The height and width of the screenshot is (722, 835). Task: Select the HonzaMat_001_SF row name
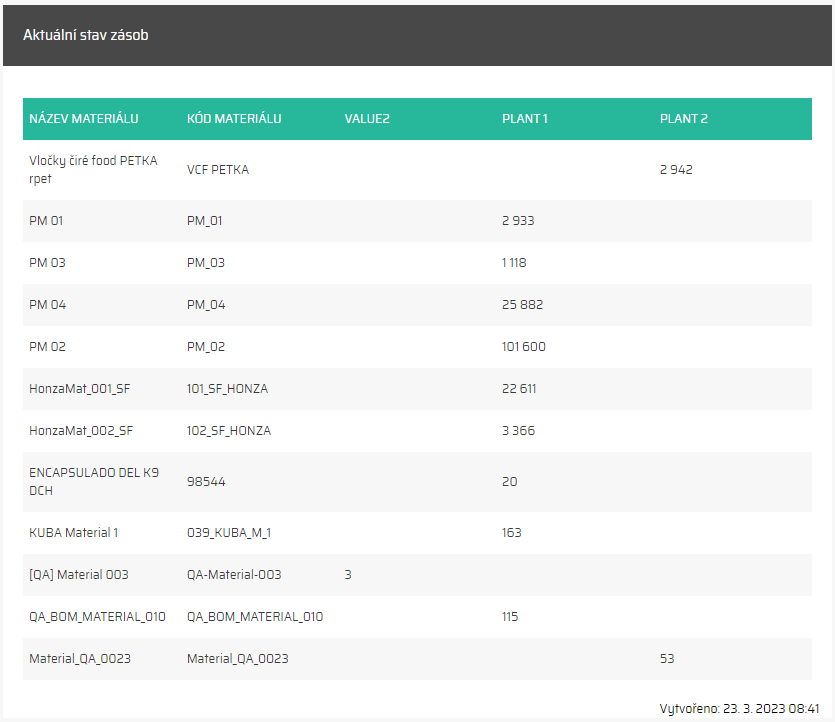81,389
